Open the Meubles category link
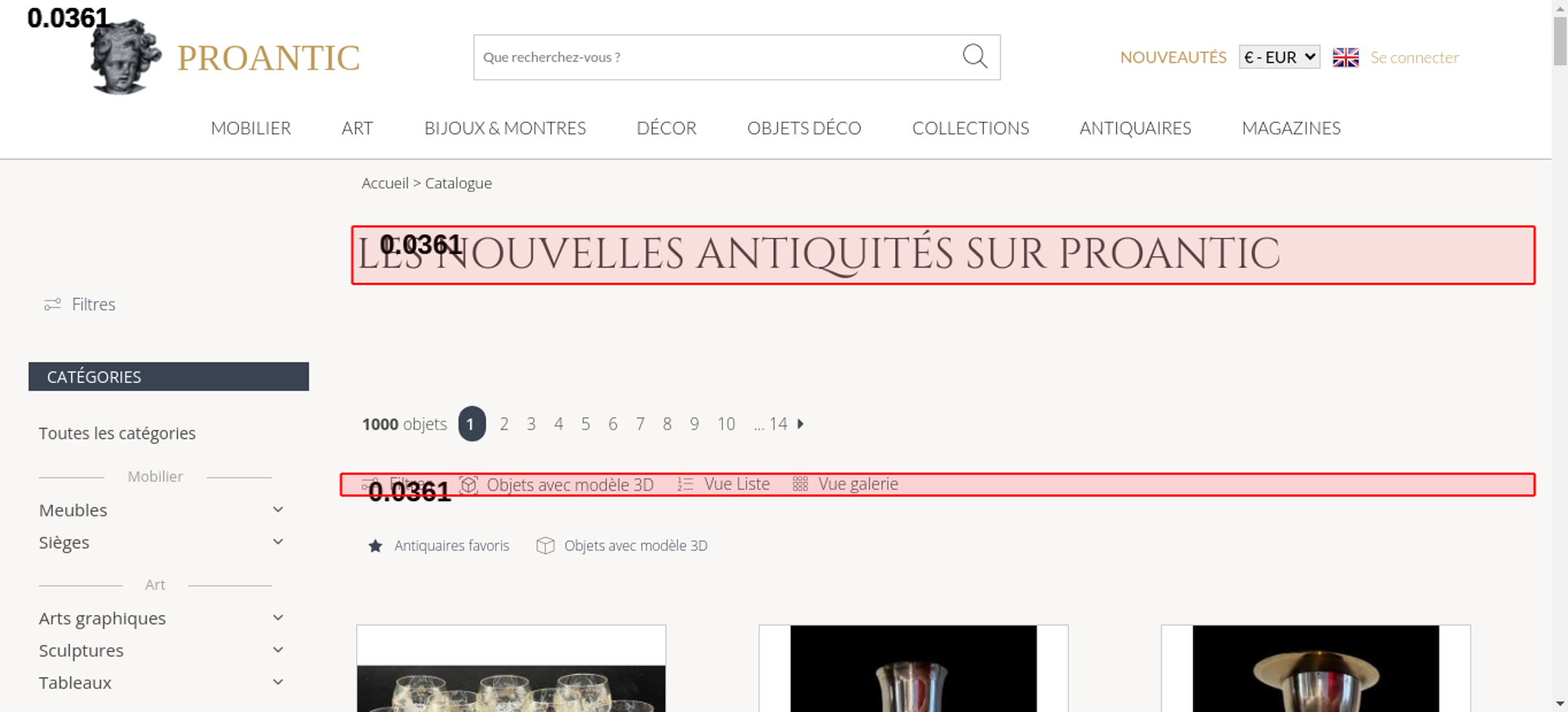The width and height of the screenshot is (1568, 712). coord(73,510)
